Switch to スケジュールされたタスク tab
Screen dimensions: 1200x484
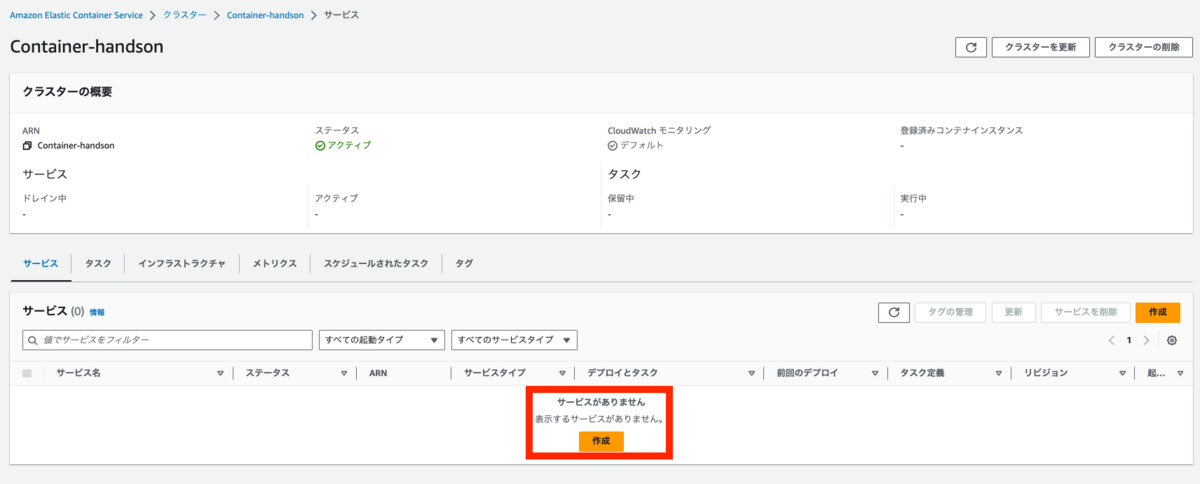click(x=376, y=263)
